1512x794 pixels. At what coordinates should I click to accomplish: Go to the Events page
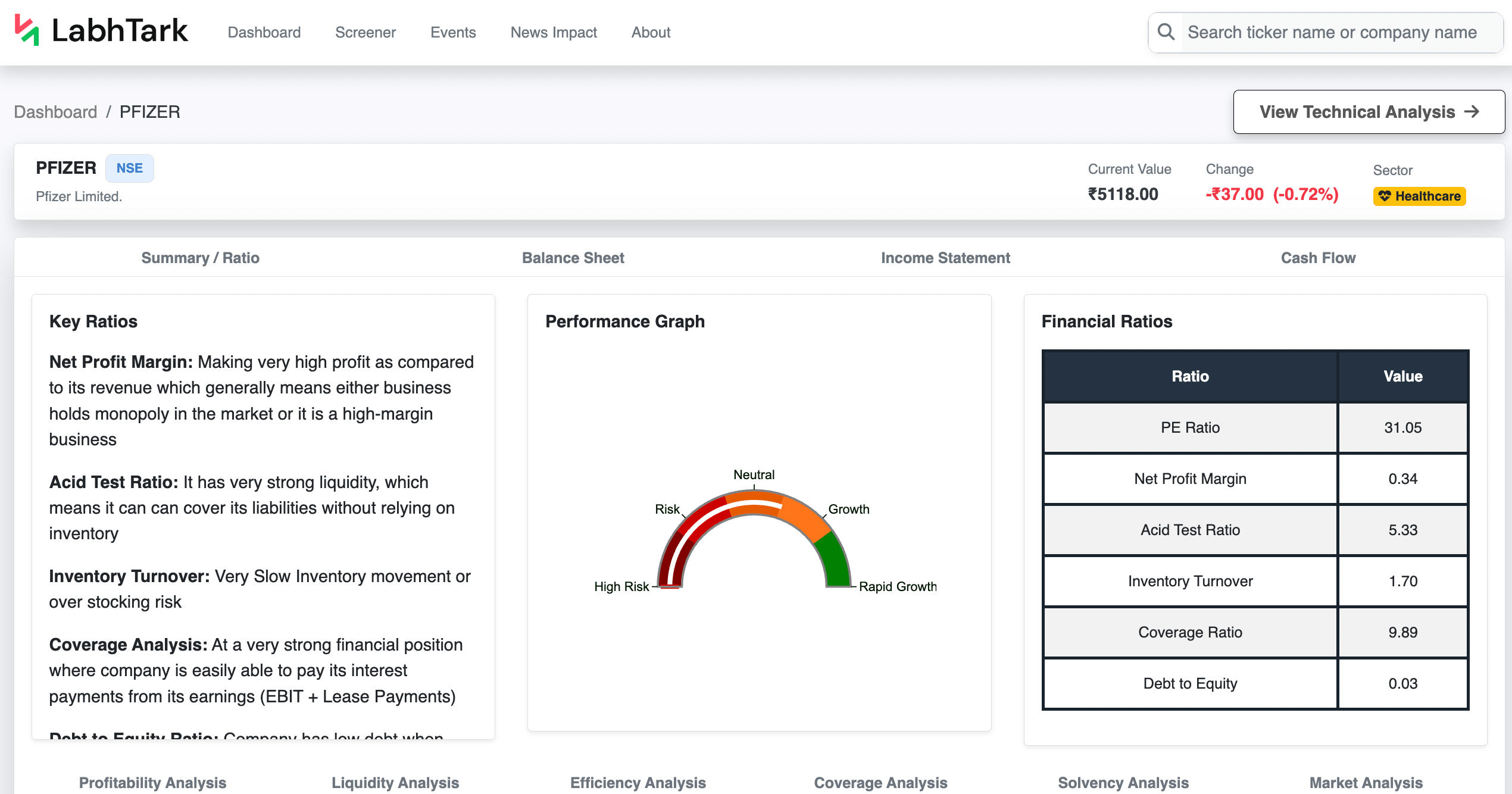(x=453, y=32)
